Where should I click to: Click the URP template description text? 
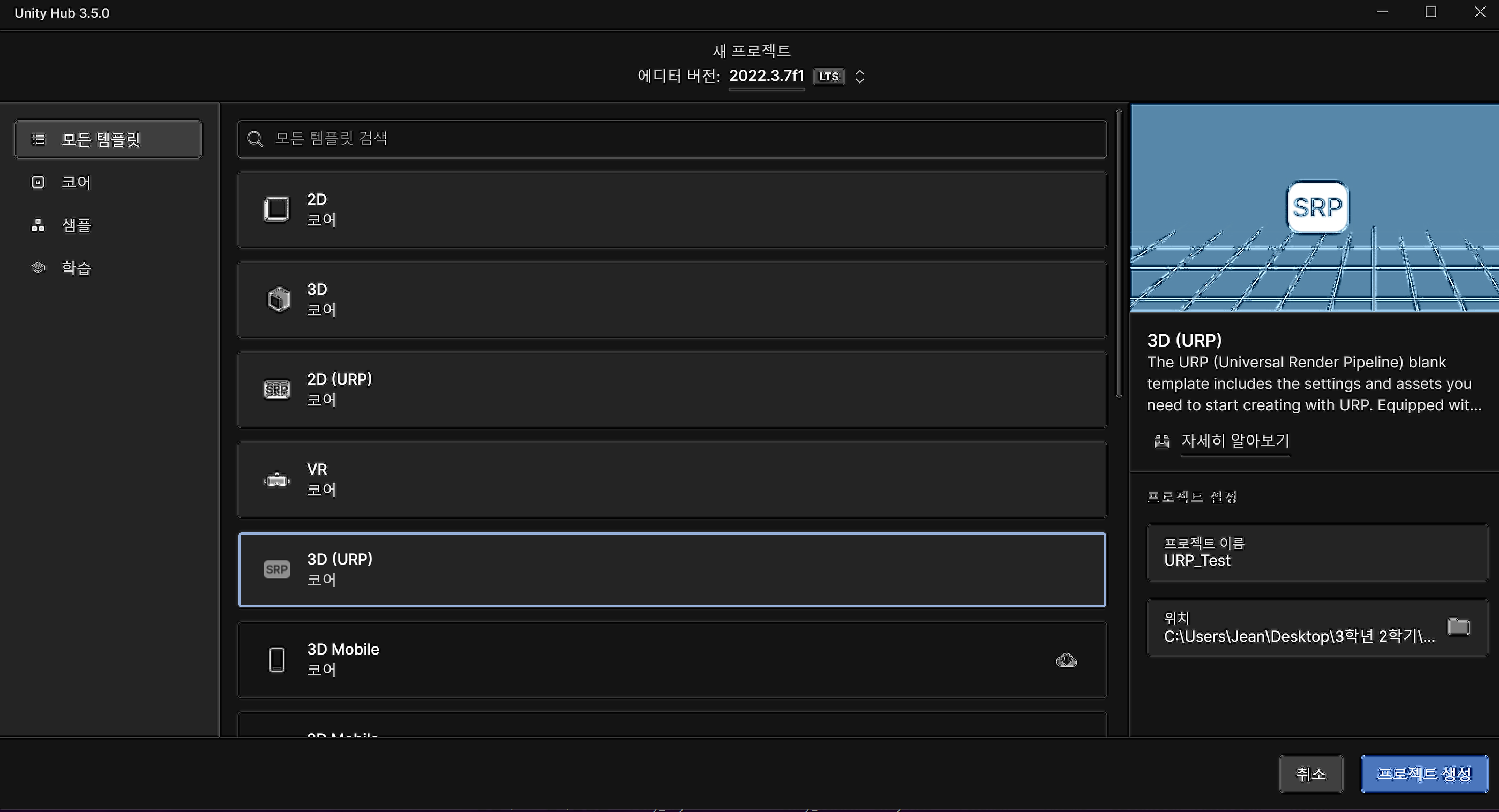pyautogui.click(x=1314, y=384)
